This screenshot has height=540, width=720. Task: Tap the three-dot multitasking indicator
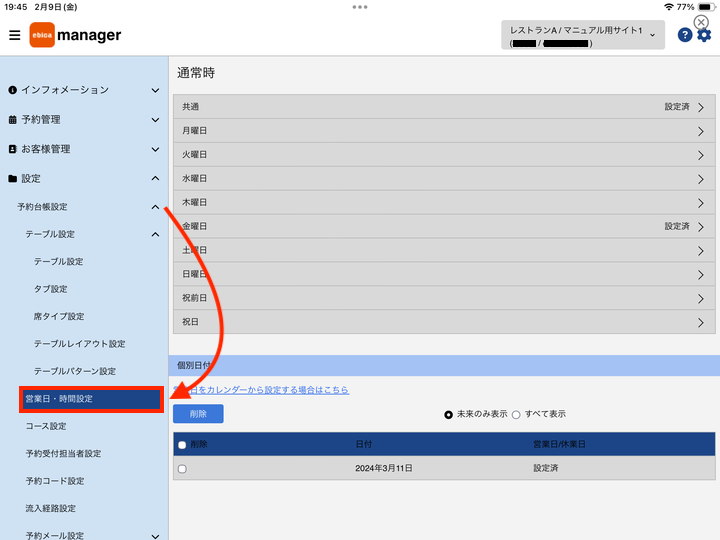pyautogui.click(x=360, y=7)
